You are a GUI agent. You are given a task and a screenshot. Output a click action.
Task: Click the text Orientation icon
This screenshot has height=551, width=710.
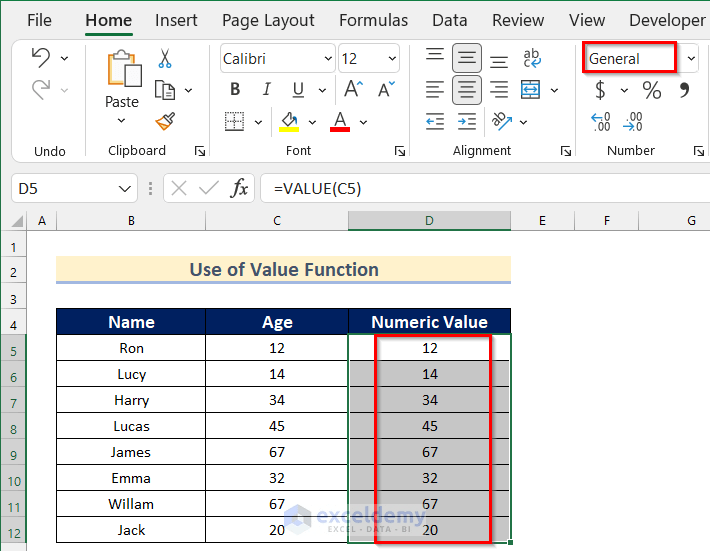(x=502, y=121)
